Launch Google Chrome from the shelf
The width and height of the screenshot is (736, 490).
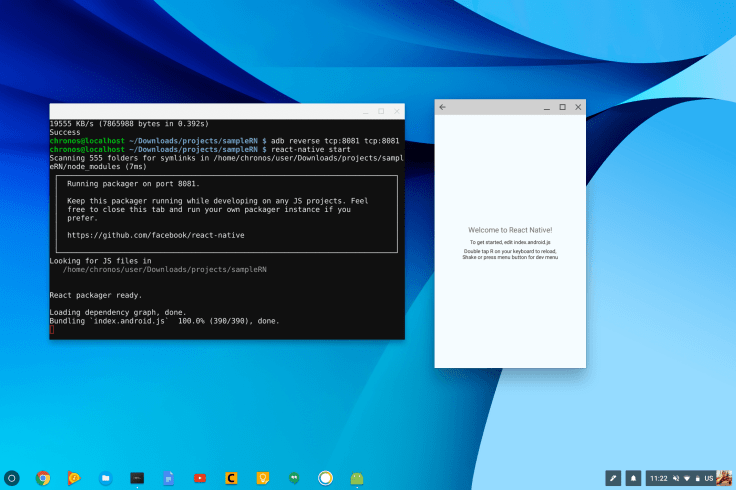point(43,478)
